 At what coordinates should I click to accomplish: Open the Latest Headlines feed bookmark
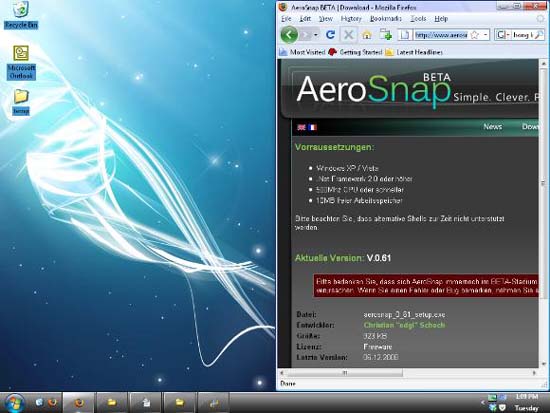pos(414,52)
